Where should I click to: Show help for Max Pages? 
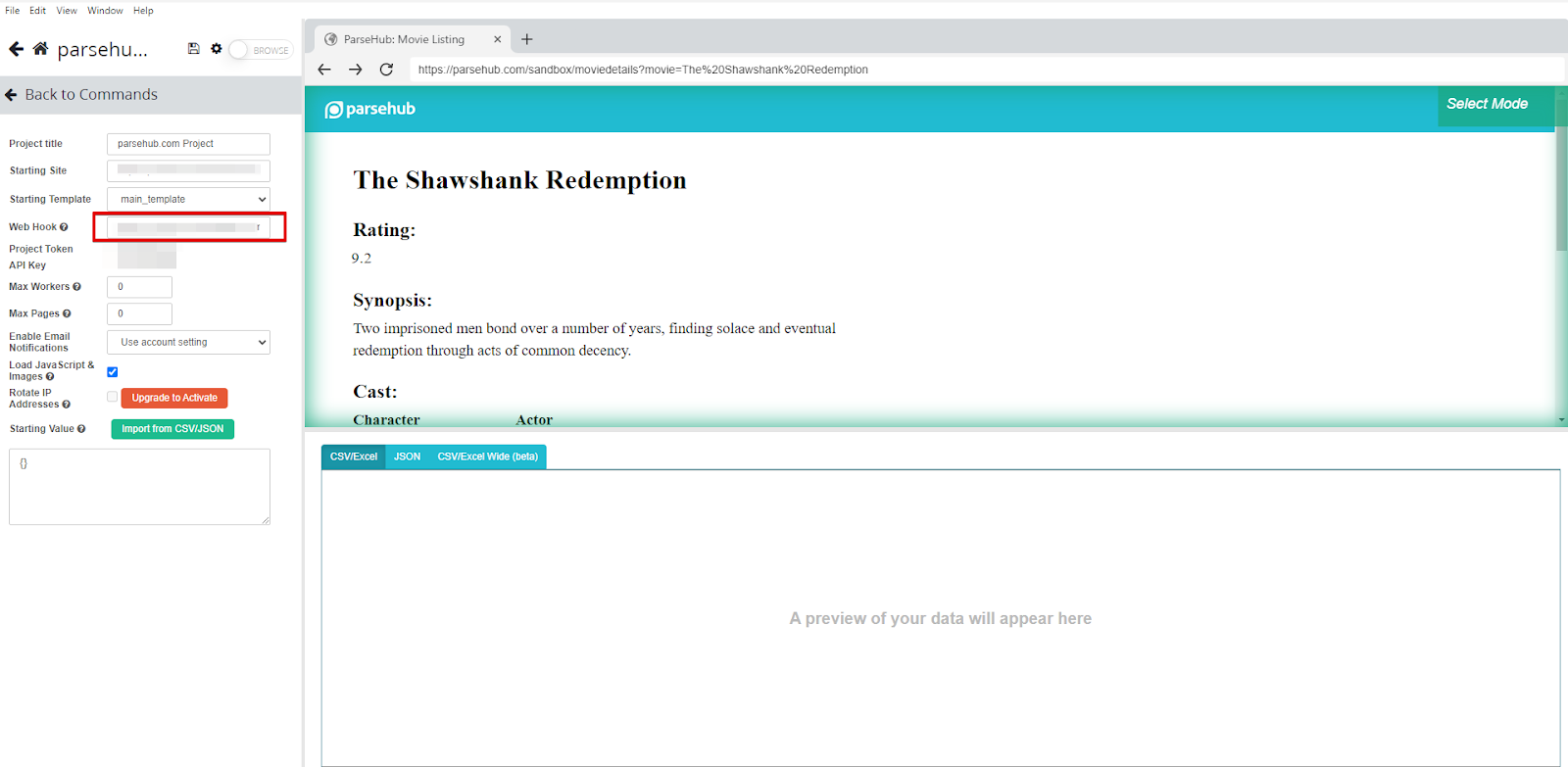pos(67,314)
